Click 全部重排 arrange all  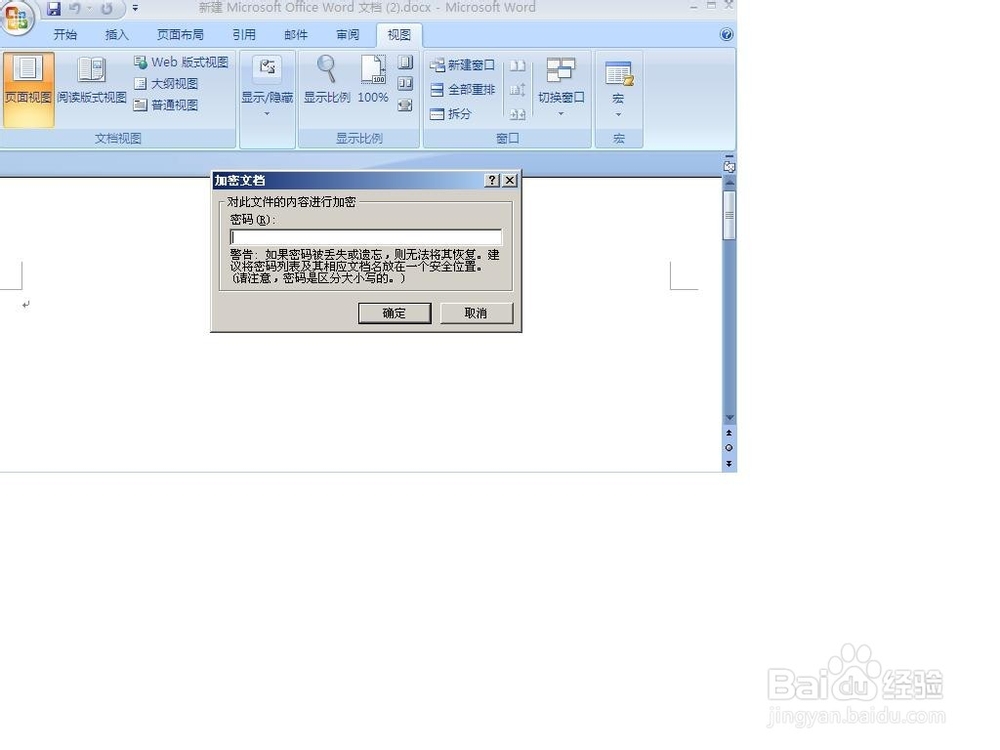click(462, 90)
